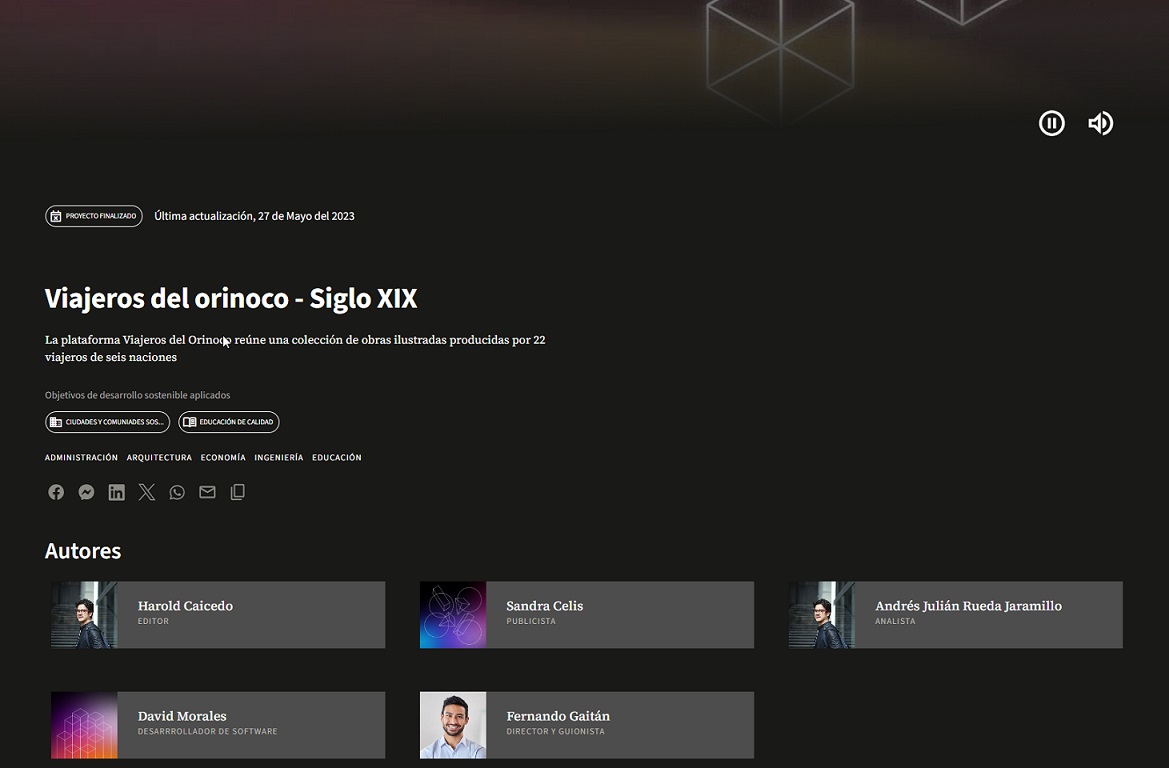Open Ciudades y Comunidades Sostenibles tag
The image size is (1169, 768).
coord(107,422)
